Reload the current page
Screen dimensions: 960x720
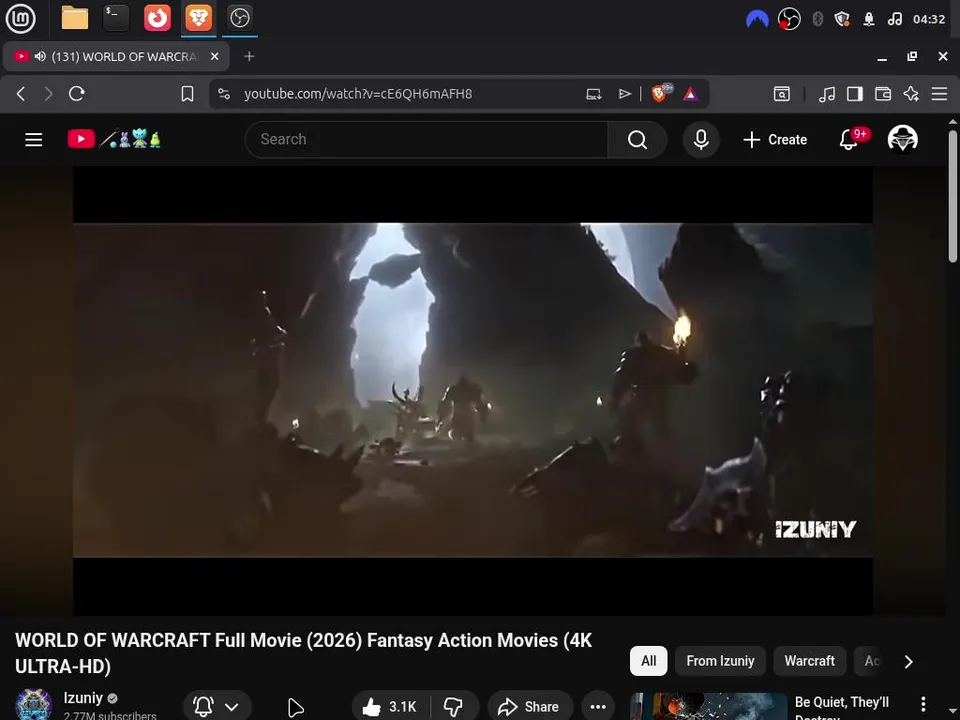77,94
